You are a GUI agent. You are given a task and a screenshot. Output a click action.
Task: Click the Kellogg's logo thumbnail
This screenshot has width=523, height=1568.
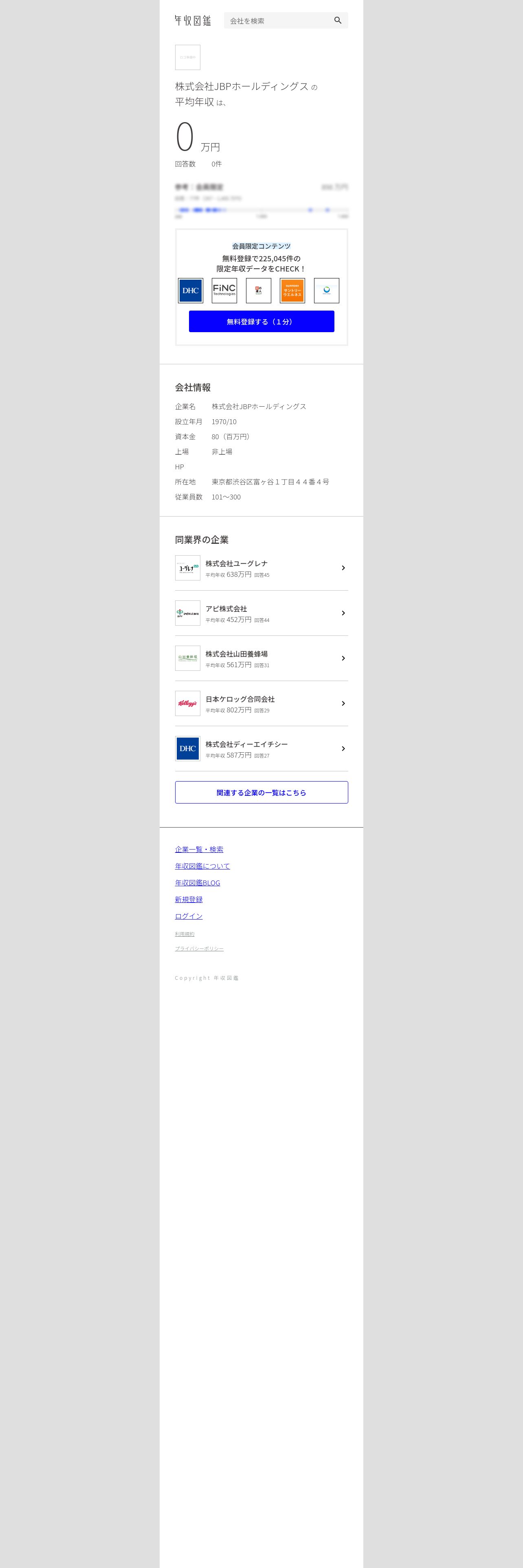[x=187, y=703]
